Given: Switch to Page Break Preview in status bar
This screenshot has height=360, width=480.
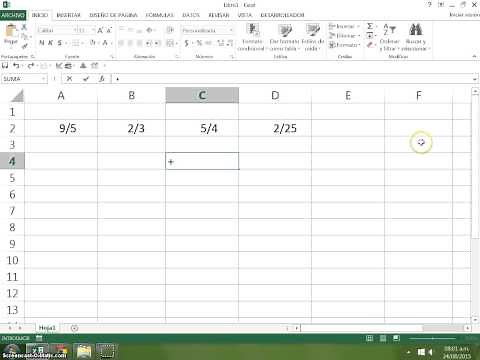Looking at the screenshot, I should 396,338.
